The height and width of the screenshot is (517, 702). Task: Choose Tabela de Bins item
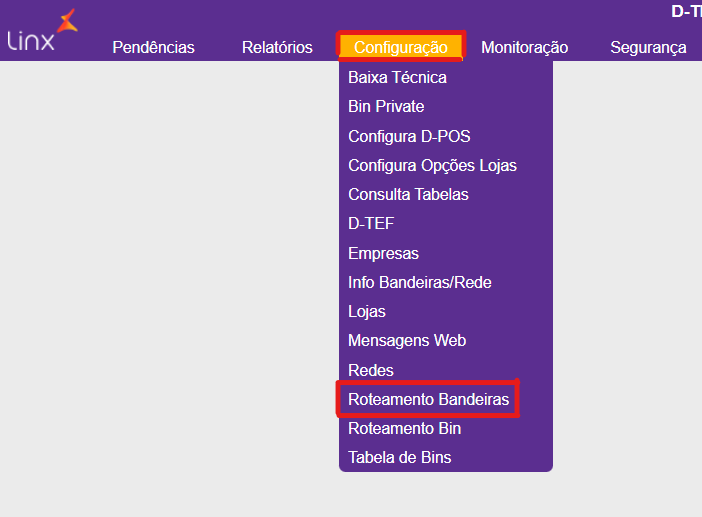(x=399, y=457)
